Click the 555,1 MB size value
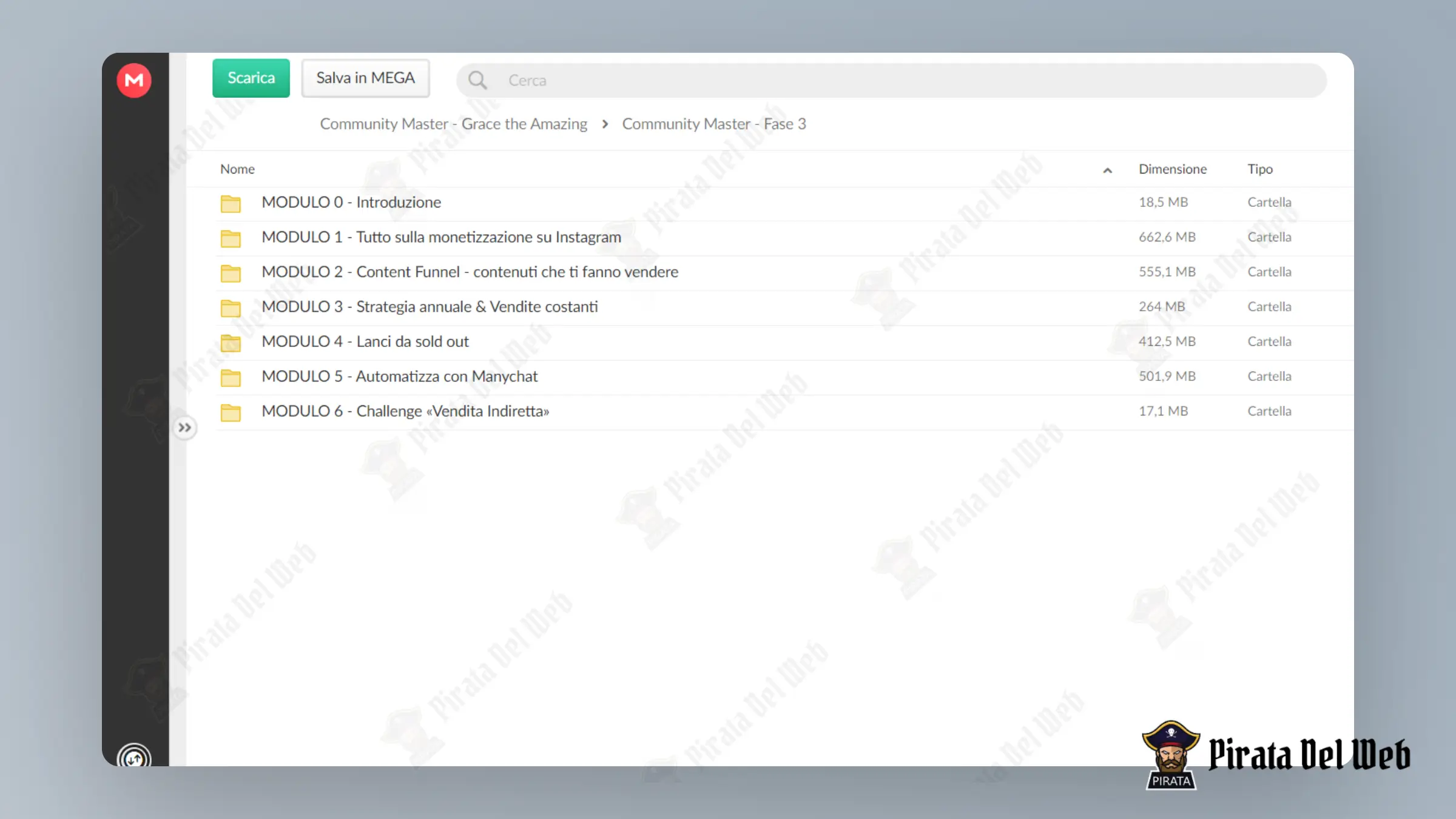Viewport: 1456px width, 819px height. coord(1167,272)
